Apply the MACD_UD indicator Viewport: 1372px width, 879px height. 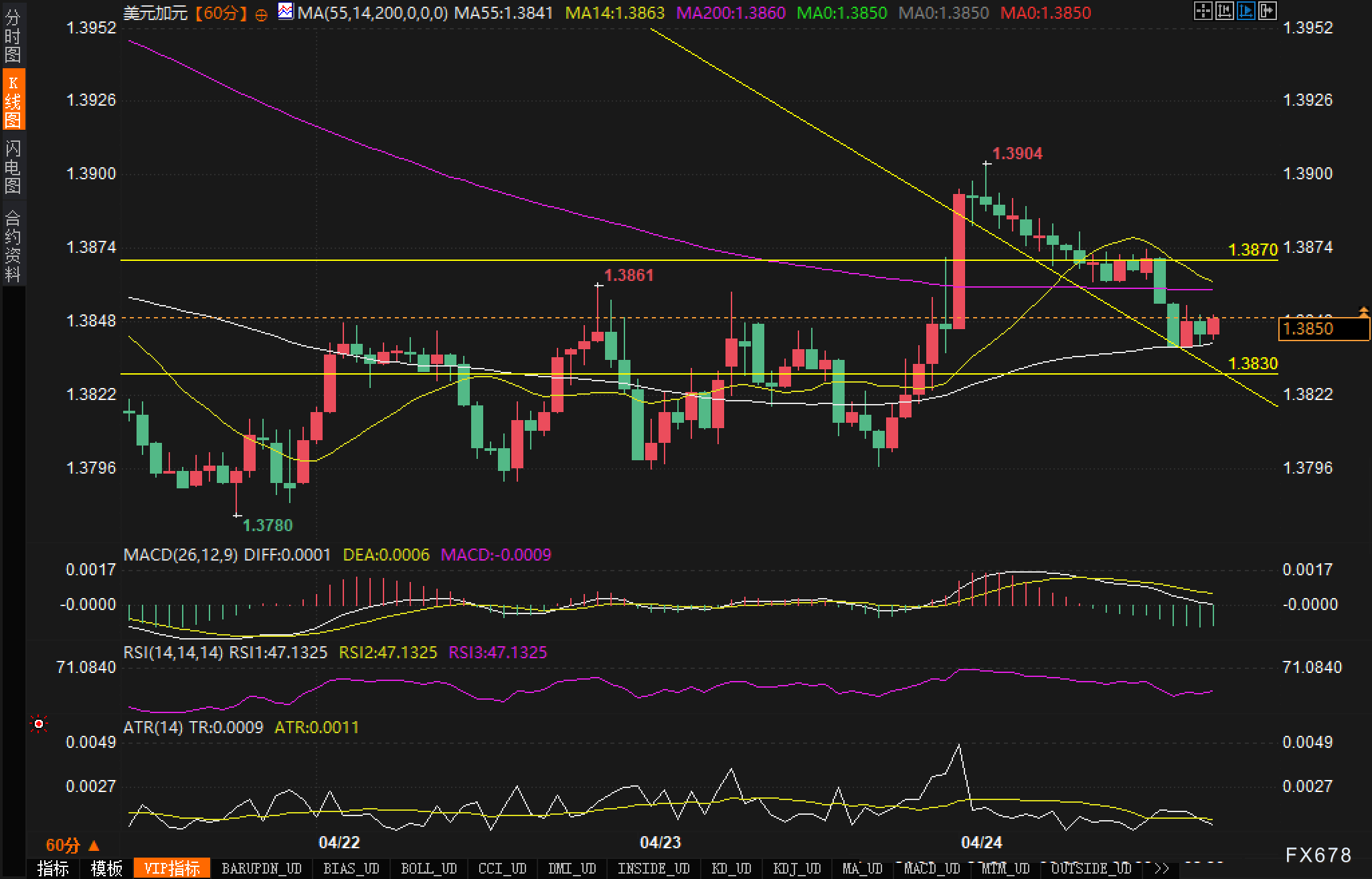932,869
